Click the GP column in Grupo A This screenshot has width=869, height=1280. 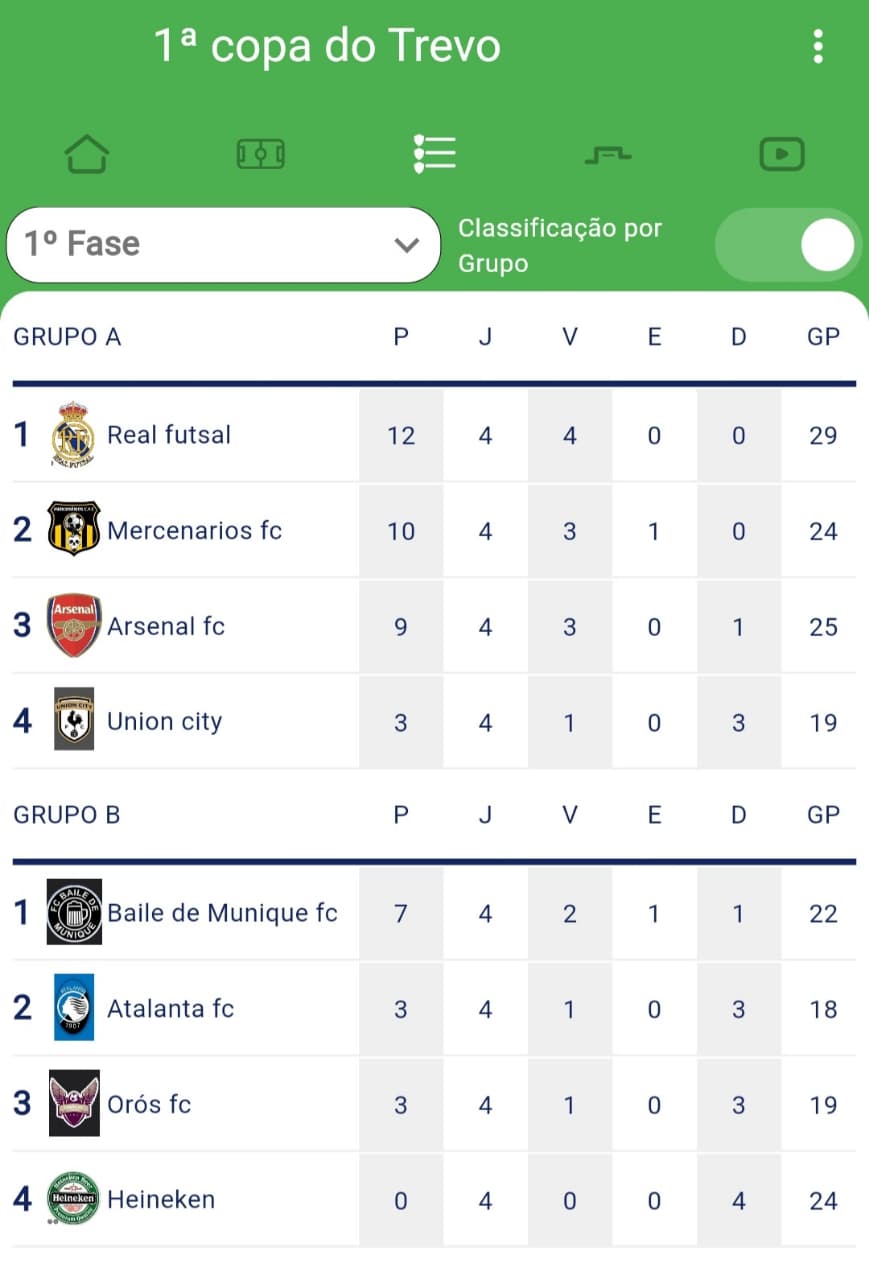pos(822,337)
